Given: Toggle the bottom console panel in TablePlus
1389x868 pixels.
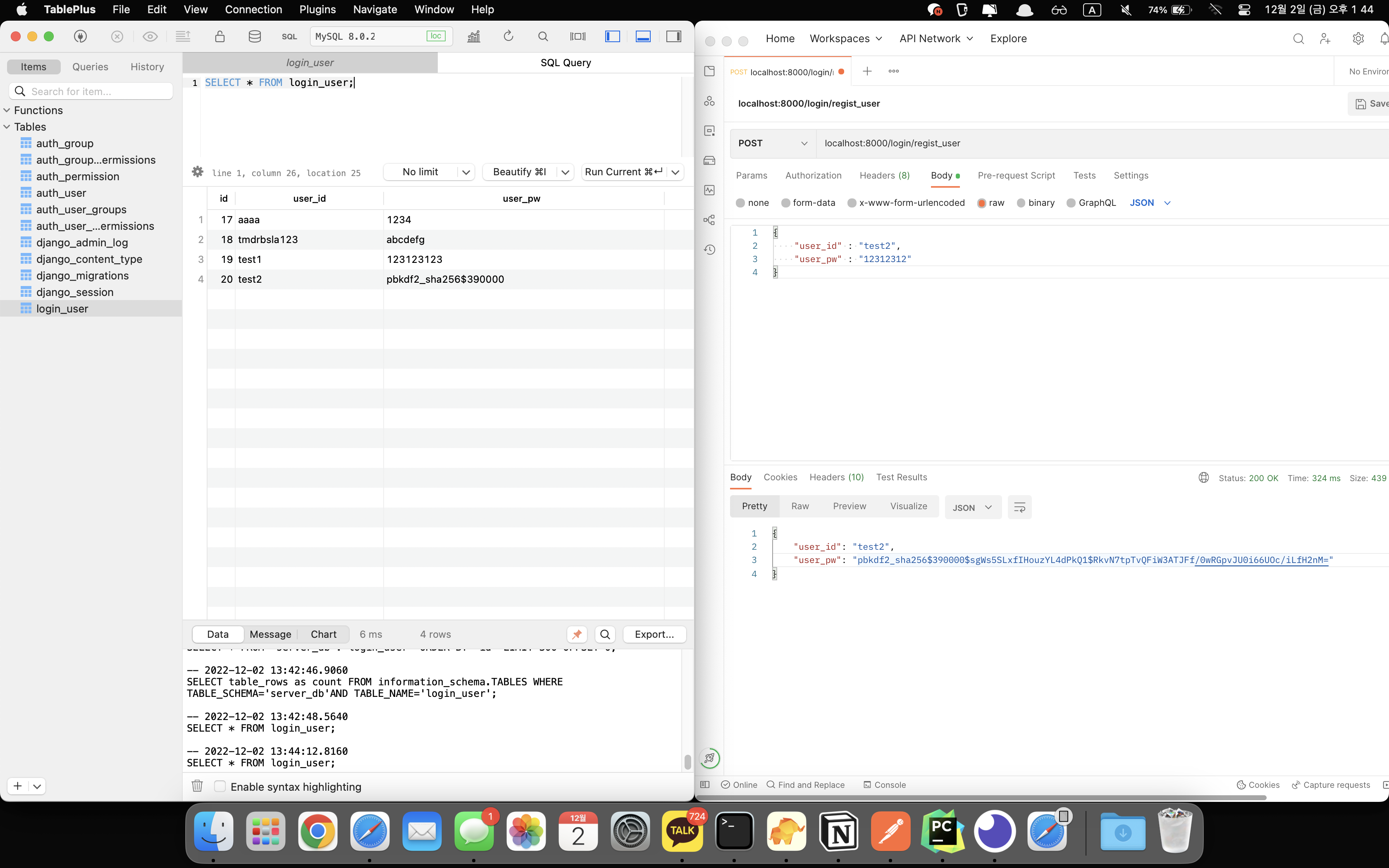Looking at the screenshot, I should (x=643, y=36).
